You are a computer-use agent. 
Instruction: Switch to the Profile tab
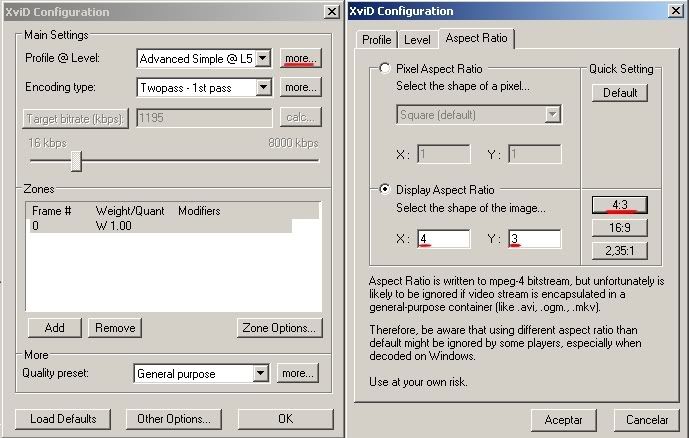tap(377, 40)
